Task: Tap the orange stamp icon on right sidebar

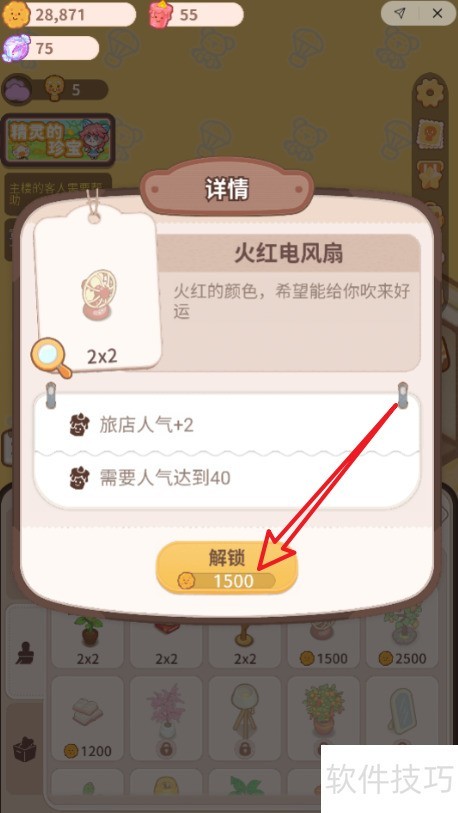Action: tap(429, 134)
